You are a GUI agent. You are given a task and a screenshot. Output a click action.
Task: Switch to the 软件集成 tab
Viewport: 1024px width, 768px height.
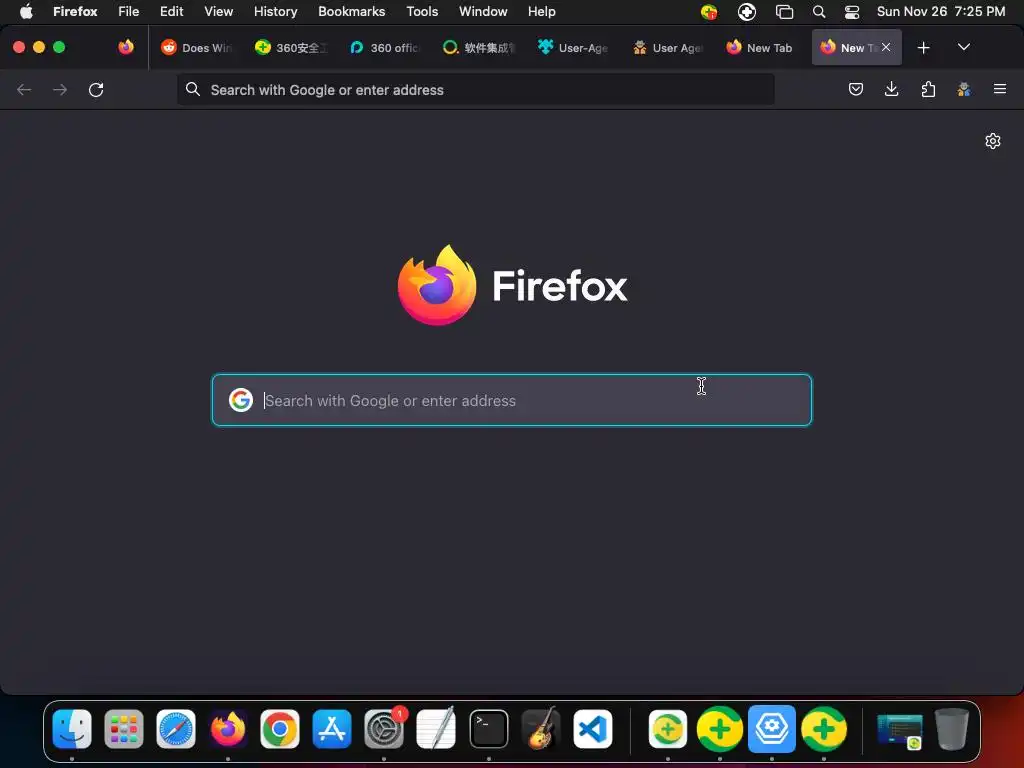479,48
